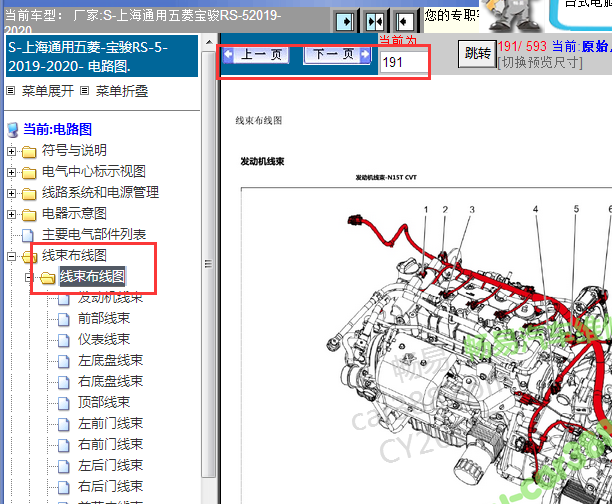Click the middle panel layout icon in header
Image resolution: width=612 pixels, height=504 pixels.
[x=374, y=21]
